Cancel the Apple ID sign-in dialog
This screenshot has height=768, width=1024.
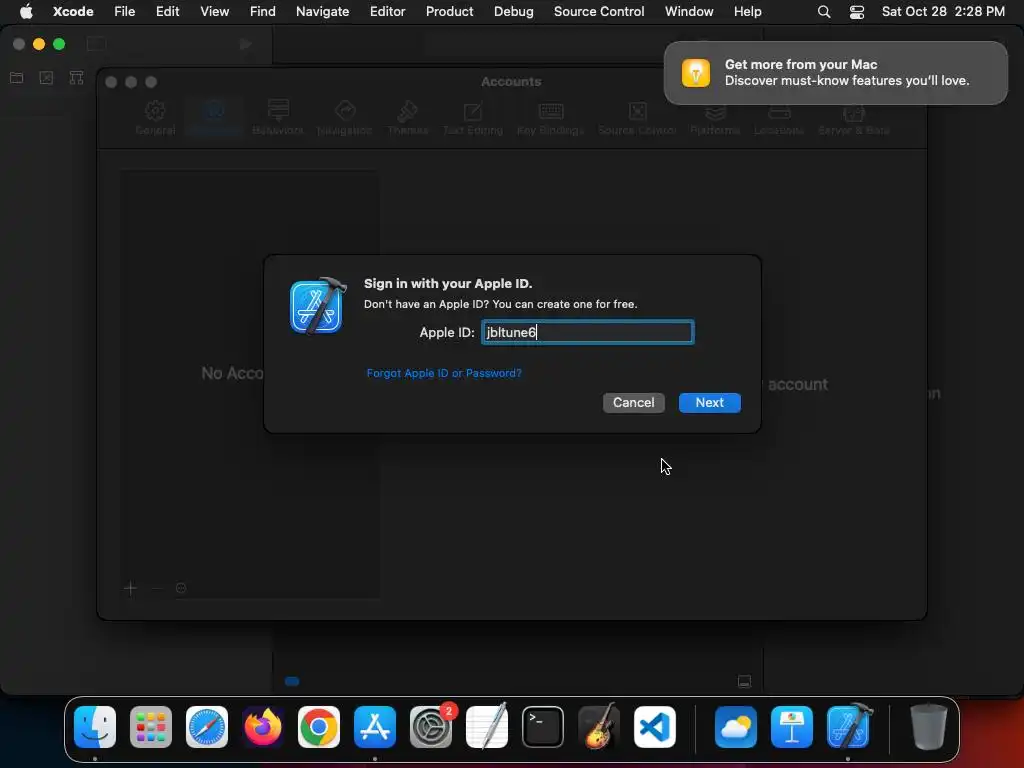coord(633,402)
